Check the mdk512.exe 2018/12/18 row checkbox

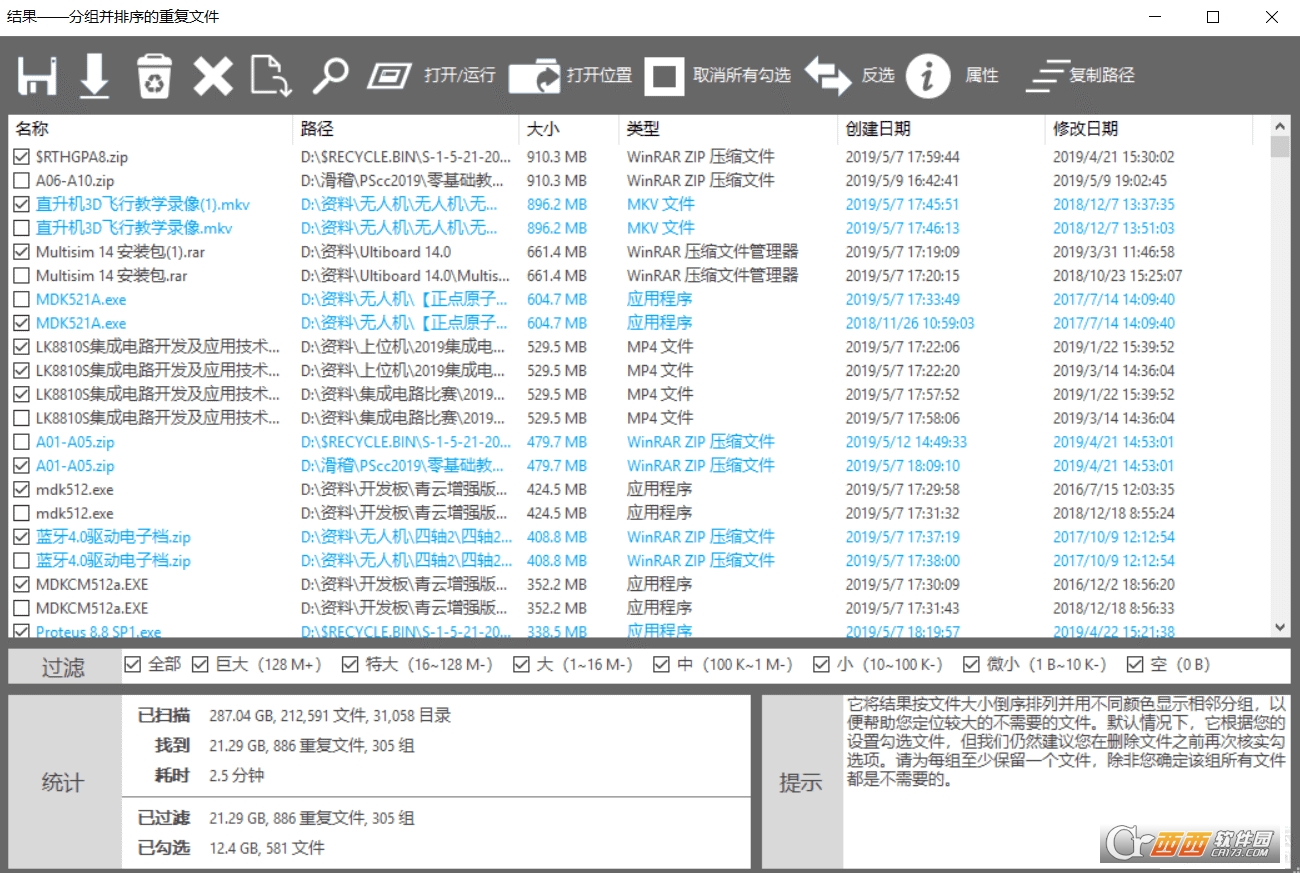(x=21, y=513)
